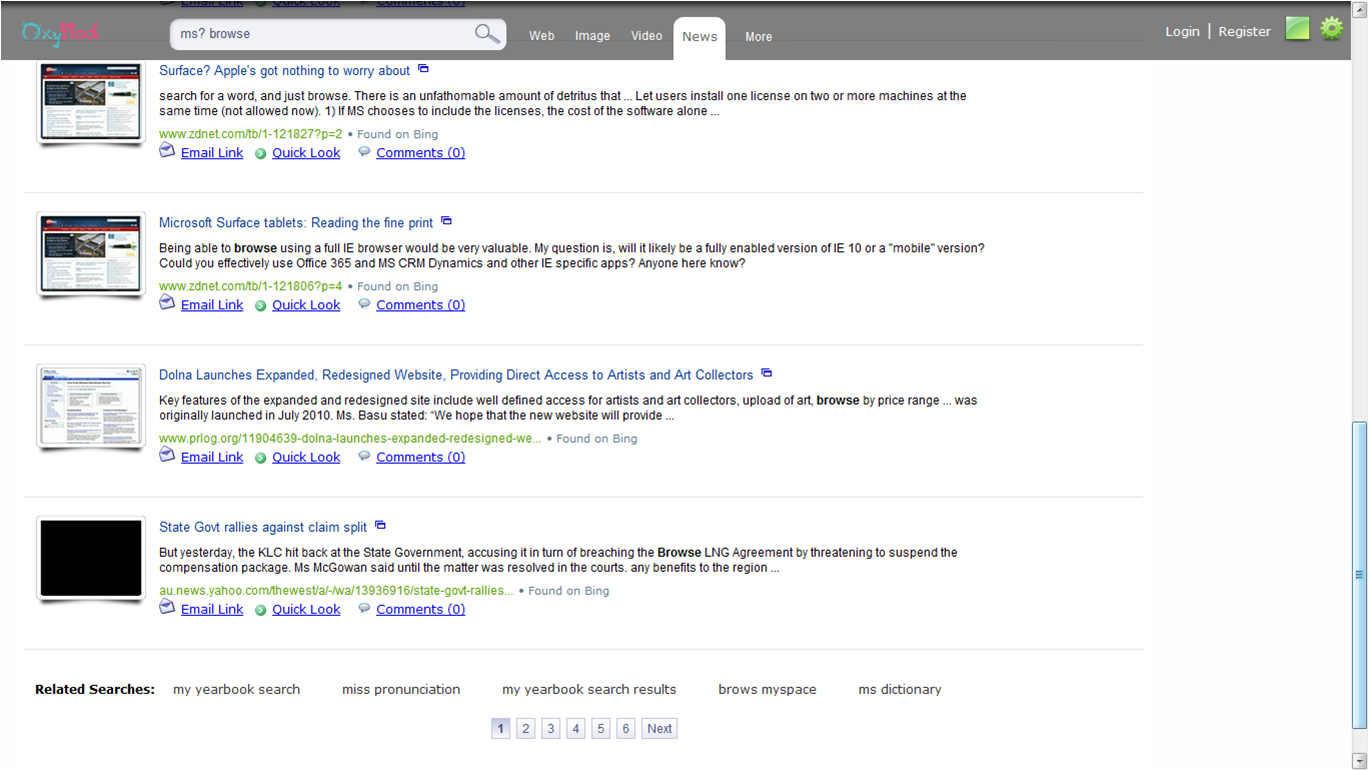This screenshot has width=1369, height=771.
Task: Click the Login link
Action: tap(1182, 32)
